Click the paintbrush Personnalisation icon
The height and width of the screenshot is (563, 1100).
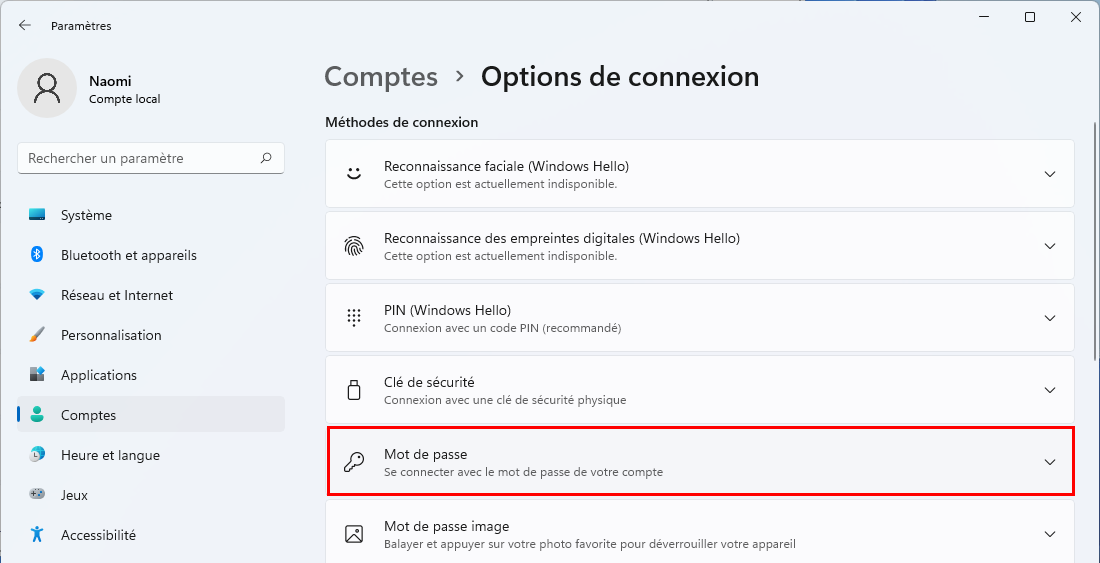[x=37, y=335]
